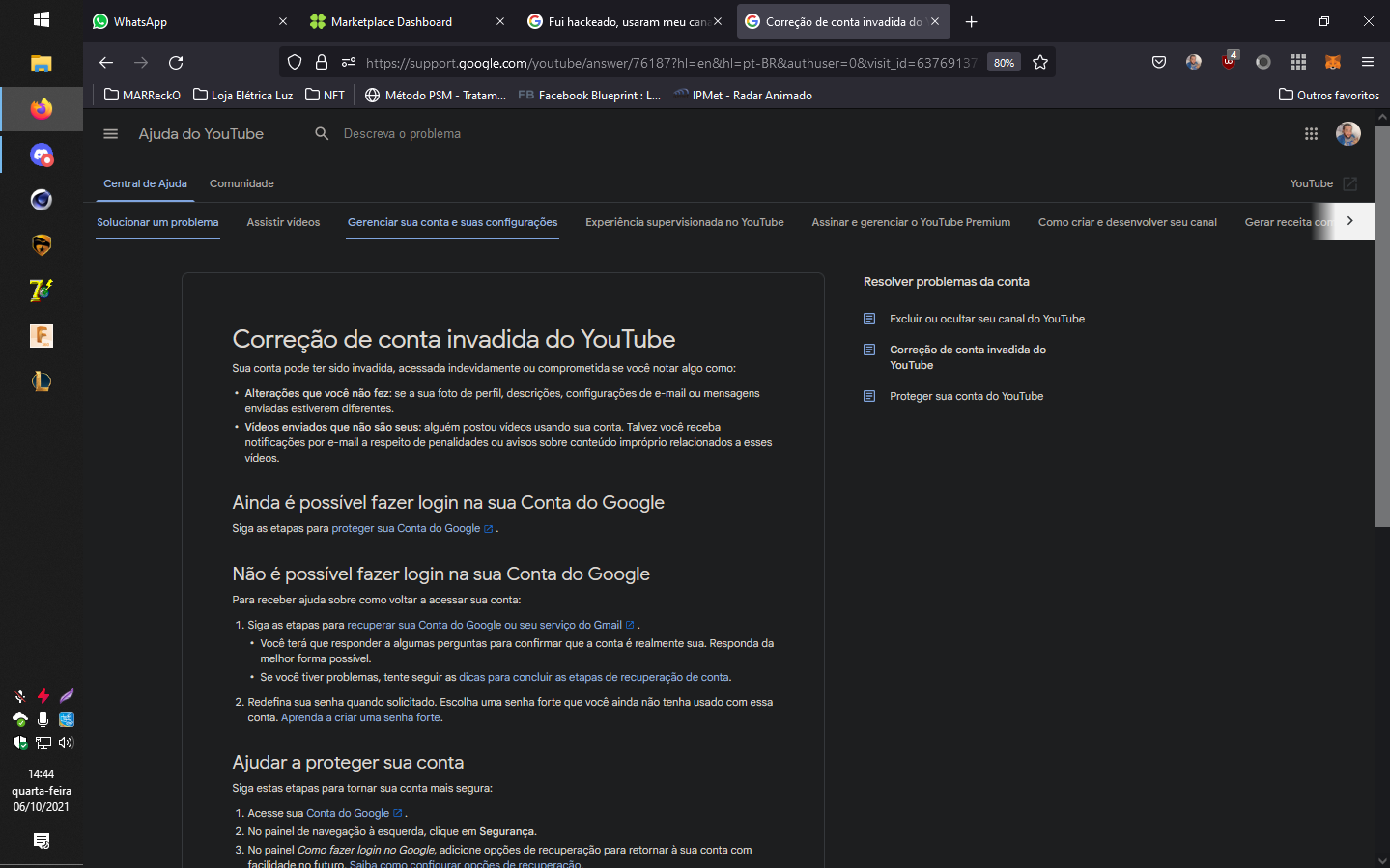1390x868 pixels.
Task: Open the Windows notification center icon
Action: pyautogui.click(x=42, y=841)
